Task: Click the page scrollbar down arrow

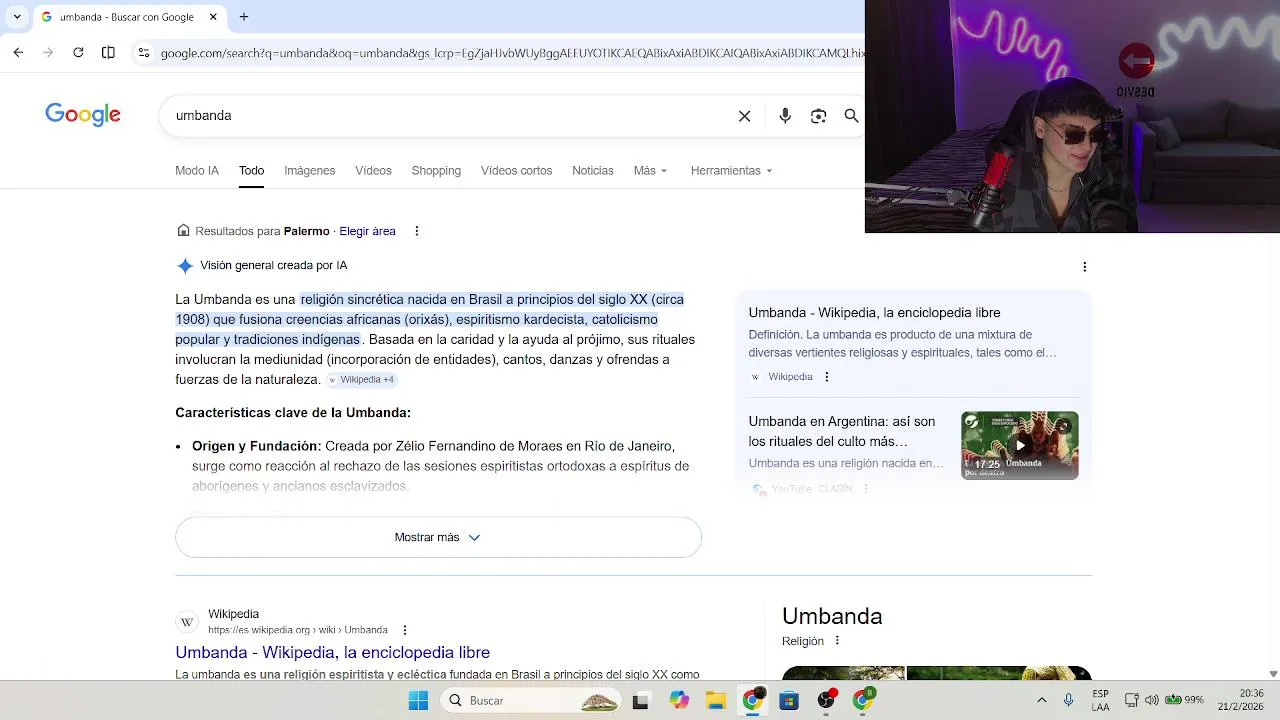Action: coord(1273,674)
